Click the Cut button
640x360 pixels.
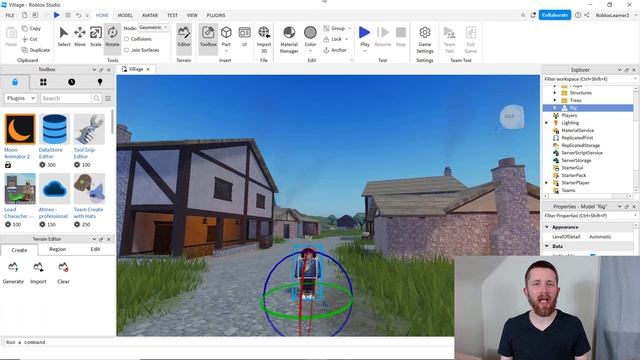coord(30,39)
